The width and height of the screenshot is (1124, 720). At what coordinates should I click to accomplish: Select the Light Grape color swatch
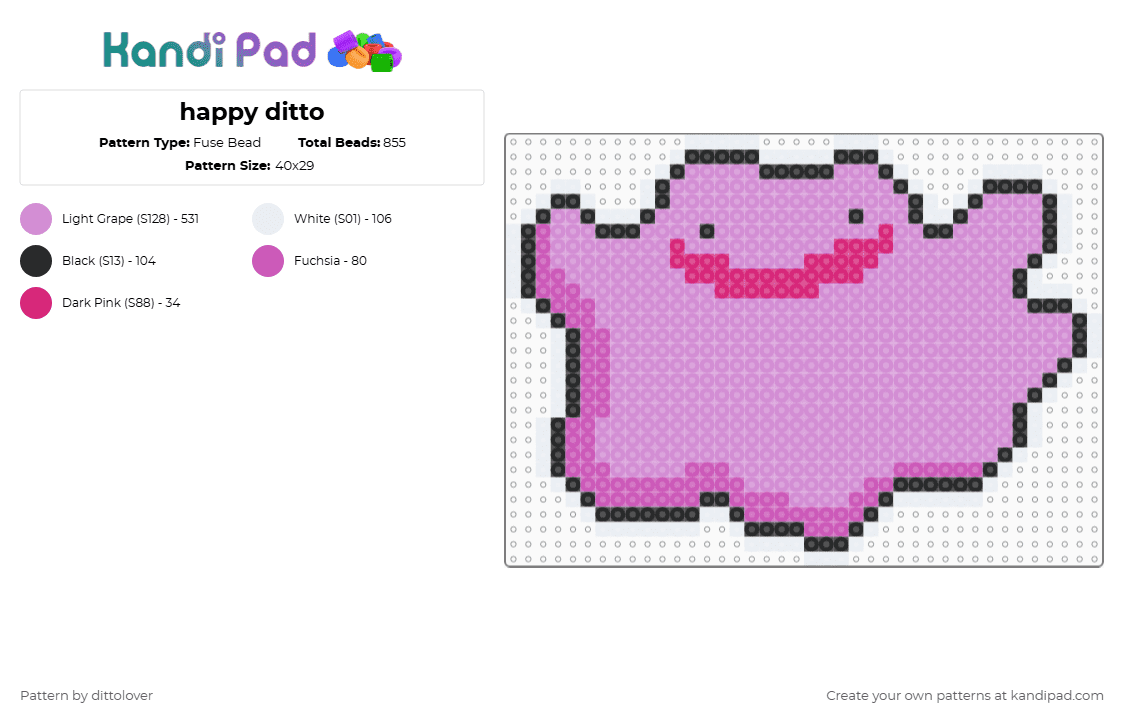click(x=36, y=219)
